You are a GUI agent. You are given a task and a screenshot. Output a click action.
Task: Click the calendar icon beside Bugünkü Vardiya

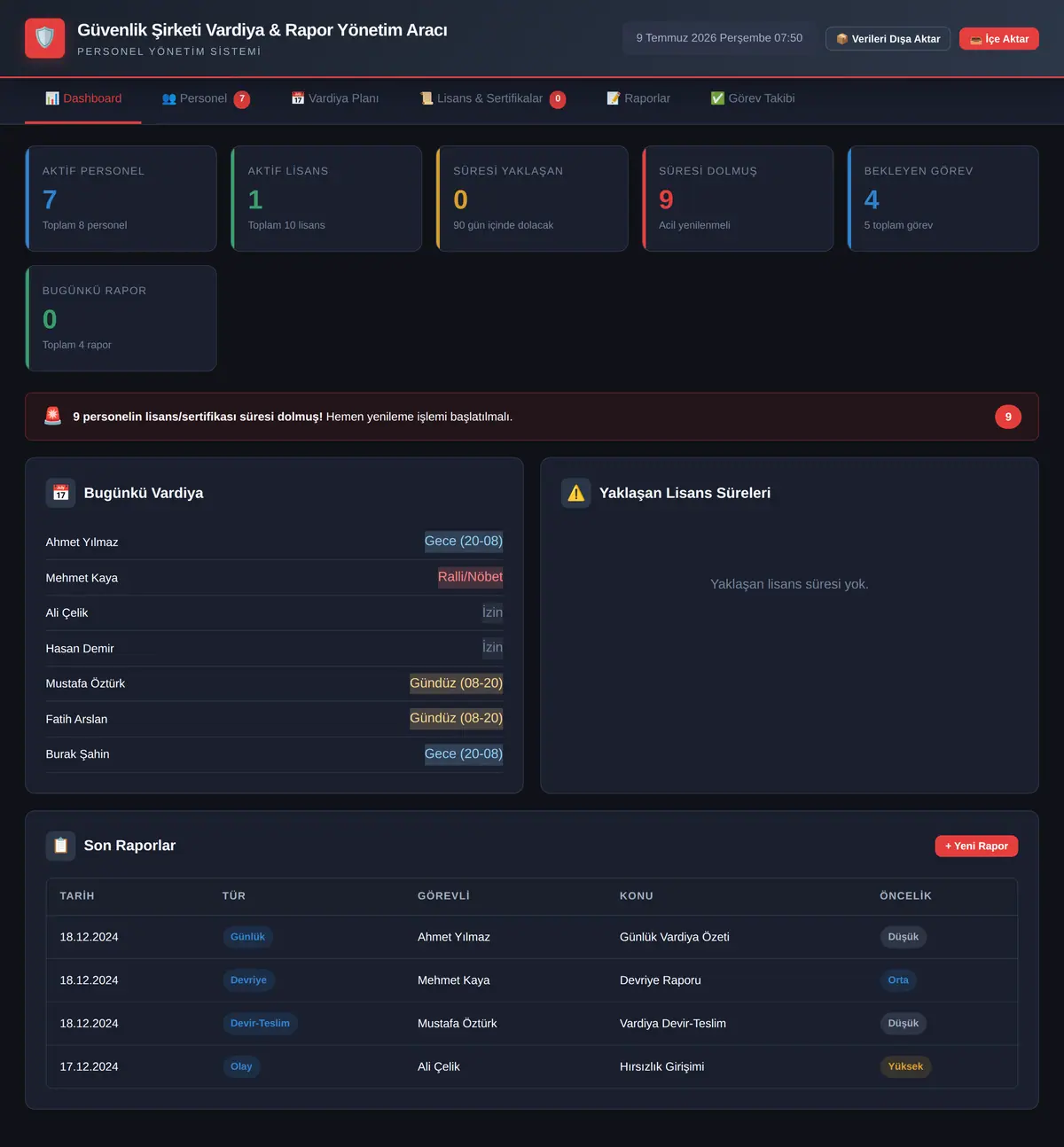tap(60, 493)
